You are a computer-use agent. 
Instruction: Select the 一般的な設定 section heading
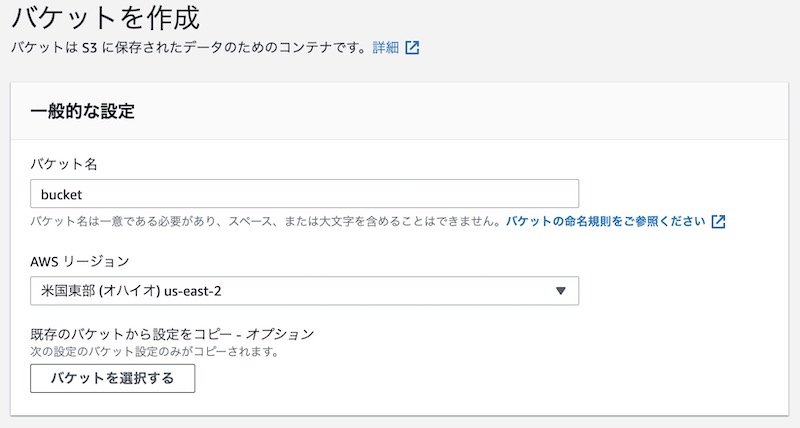coord(83,111)
